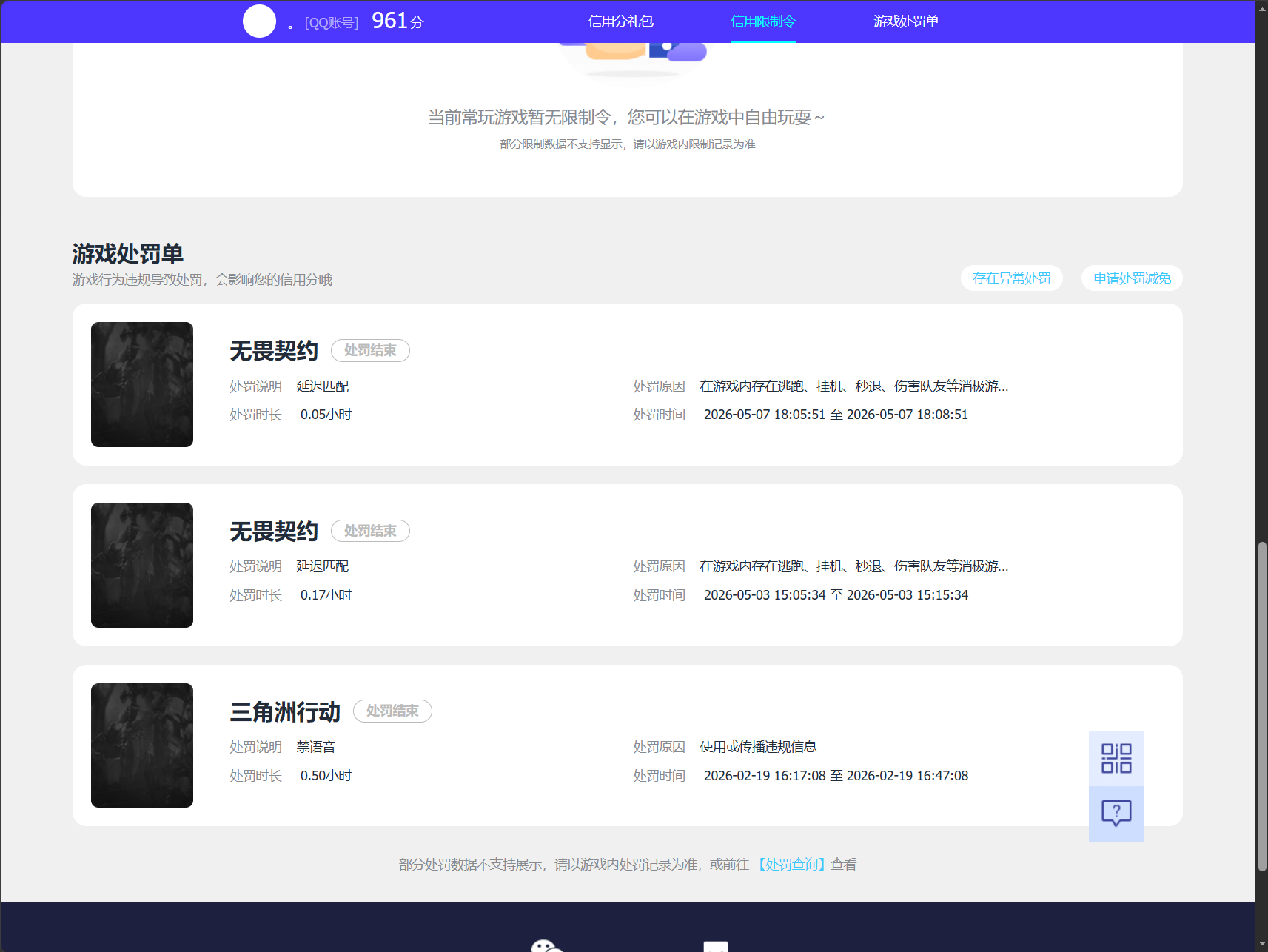Open thumbnail of 0.05小时 无畏契约 penalty
This screenshot has height=952, width=1268.
coord(142,384)
